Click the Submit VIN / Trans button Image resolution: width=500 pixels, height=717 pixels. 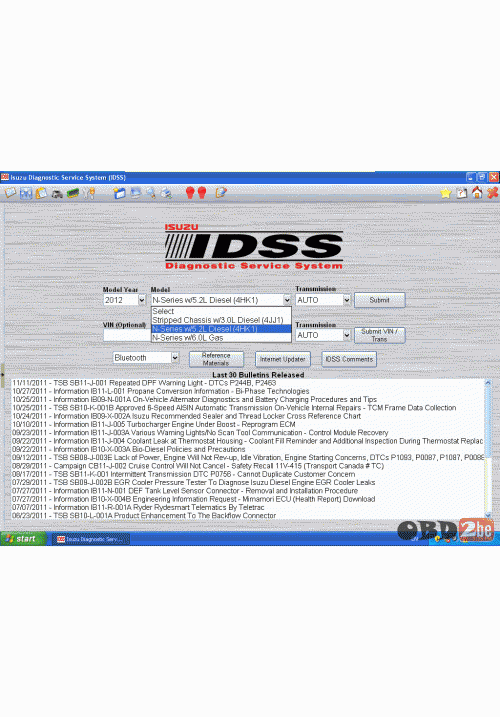coord(379,335)
